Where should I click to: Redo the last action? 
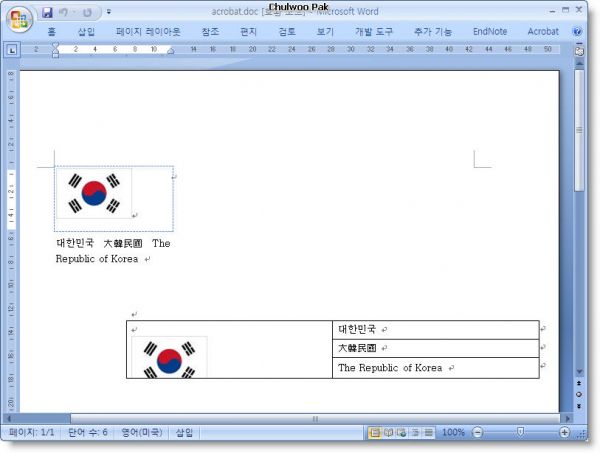(87, 13)
